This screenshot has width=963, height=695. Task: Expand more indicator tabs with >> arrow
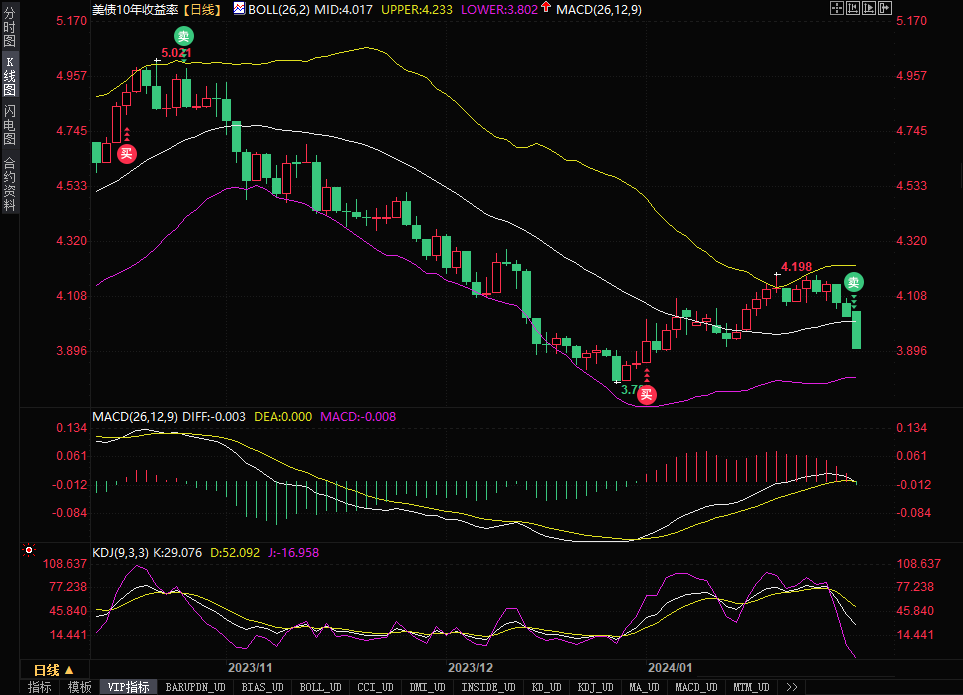click(792, 687)
